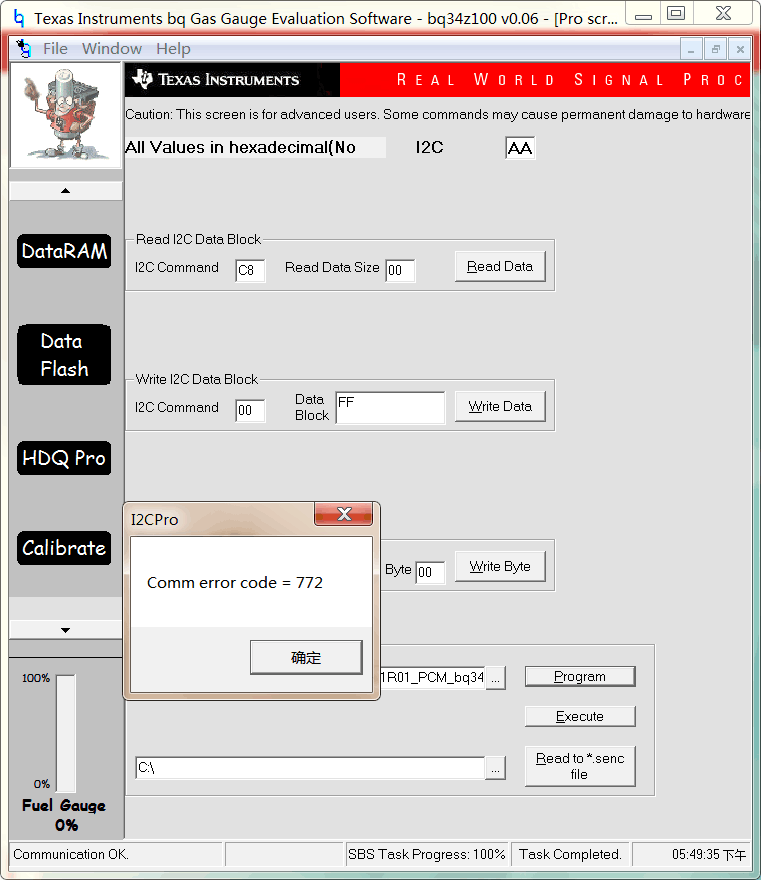Click the Write Data button
The image size is (761, 880).
(500, 406)
